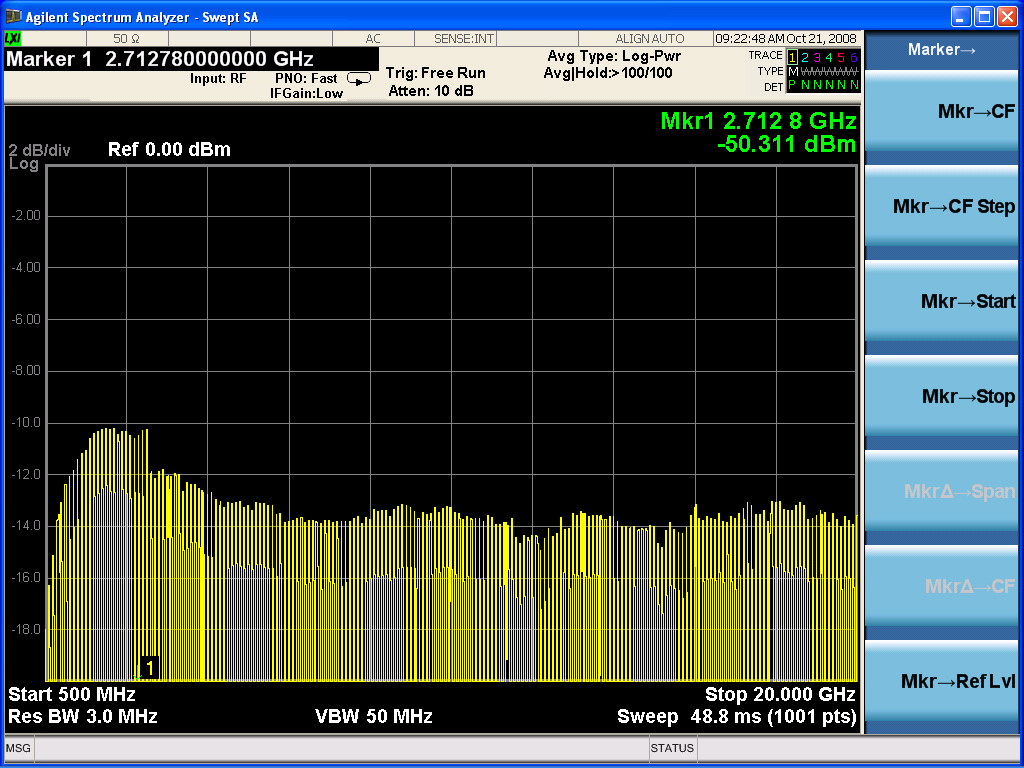1024x768 pixels.
Task: Click the SENSE:INT status indicator
Action: (x=463, y=38)
